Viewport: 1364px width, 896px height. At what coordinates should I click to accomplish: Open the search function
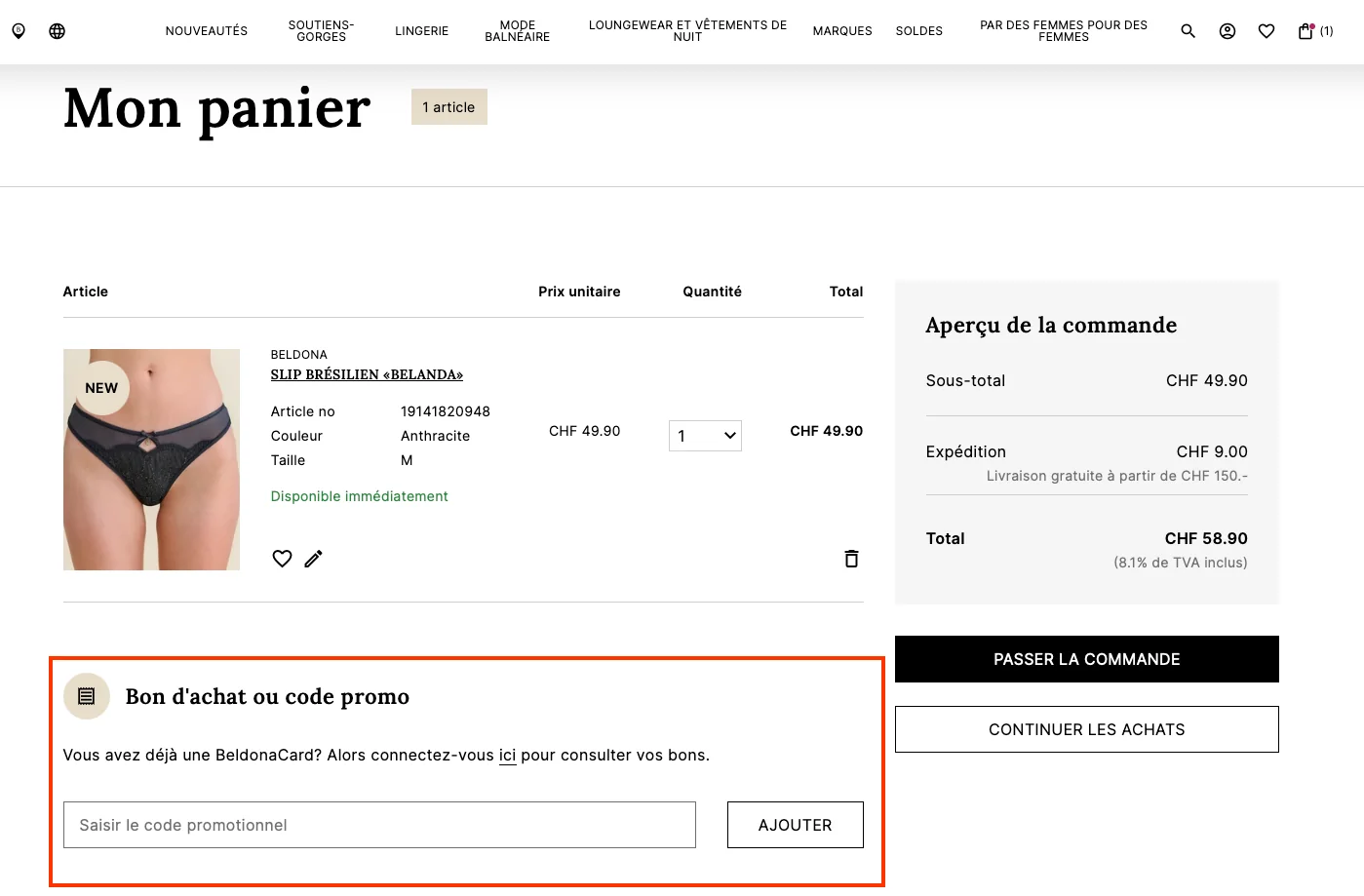pyautogui.click(x=1188, y=30)
